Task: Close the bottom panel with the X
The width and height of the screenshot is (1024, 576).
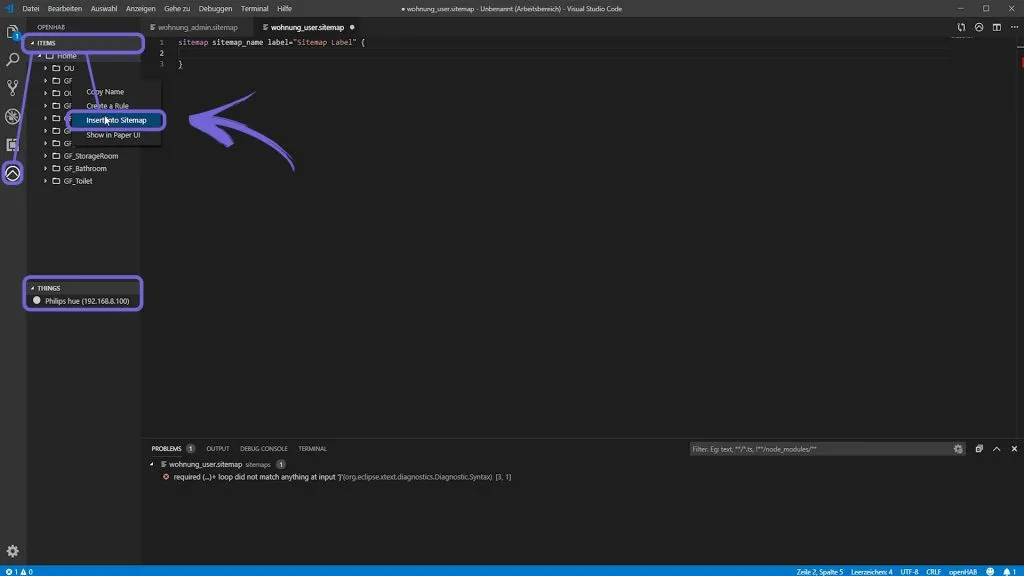Action: (x=1014, y=449)
